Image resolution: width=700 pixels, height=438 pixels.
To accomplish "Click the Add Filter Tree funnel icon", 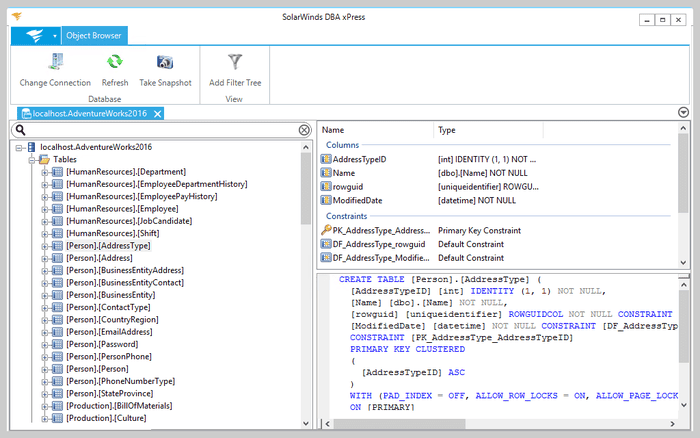I will 235,62.
